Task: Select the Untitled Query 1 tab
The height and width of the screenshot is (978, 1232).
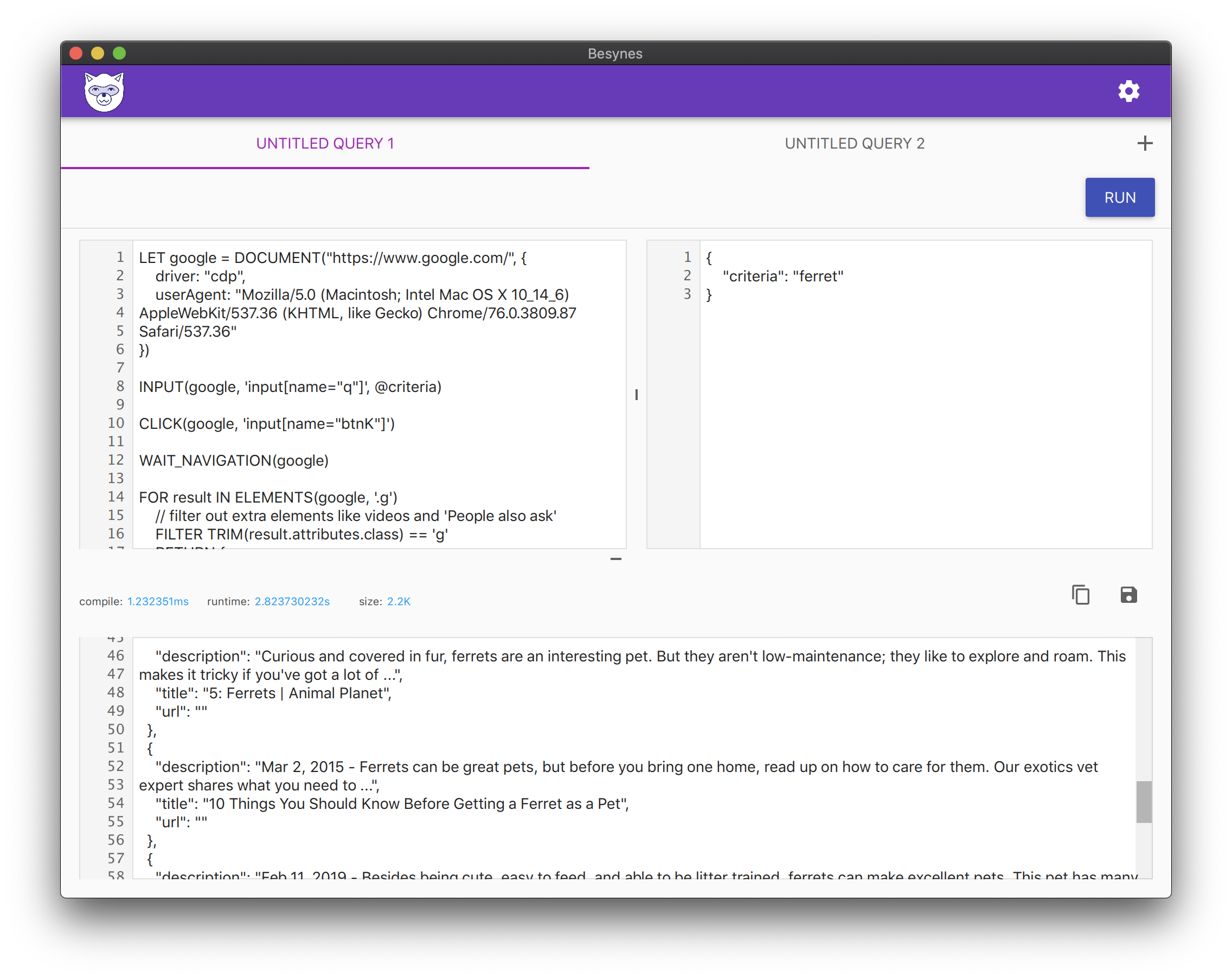Action: (x=325, y=143)
